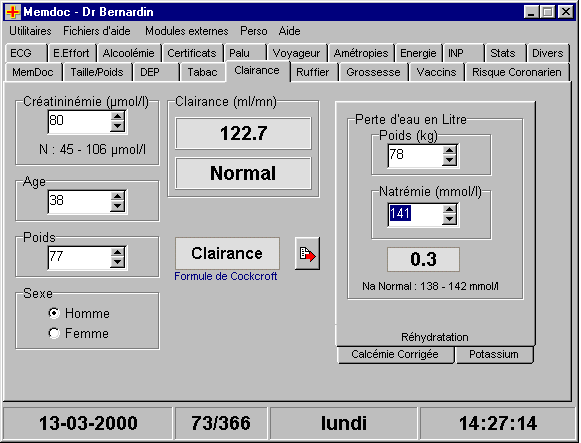Open the Potassium bottom tab
Screen dimensions: 581x443
coord(494,354)
